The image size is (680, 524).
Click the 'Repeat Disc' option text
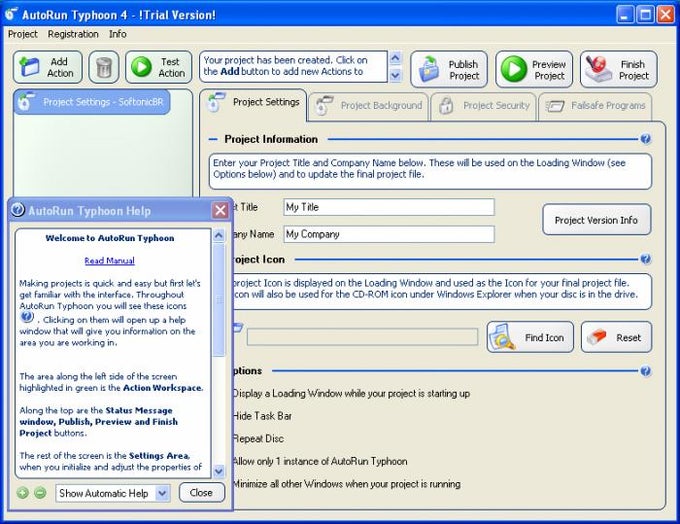pyautogui.click(x=258, y=439)
